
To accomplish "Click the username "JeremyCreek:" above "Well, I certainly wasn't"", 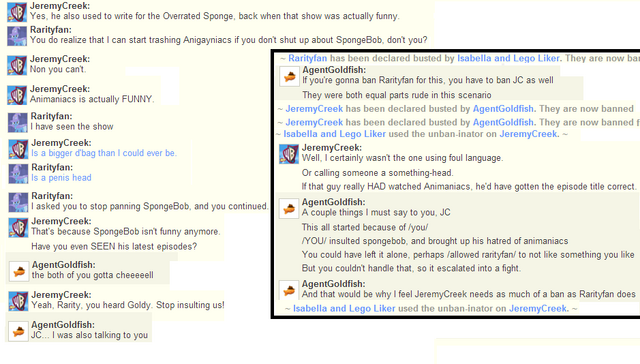I will point(332,148).
